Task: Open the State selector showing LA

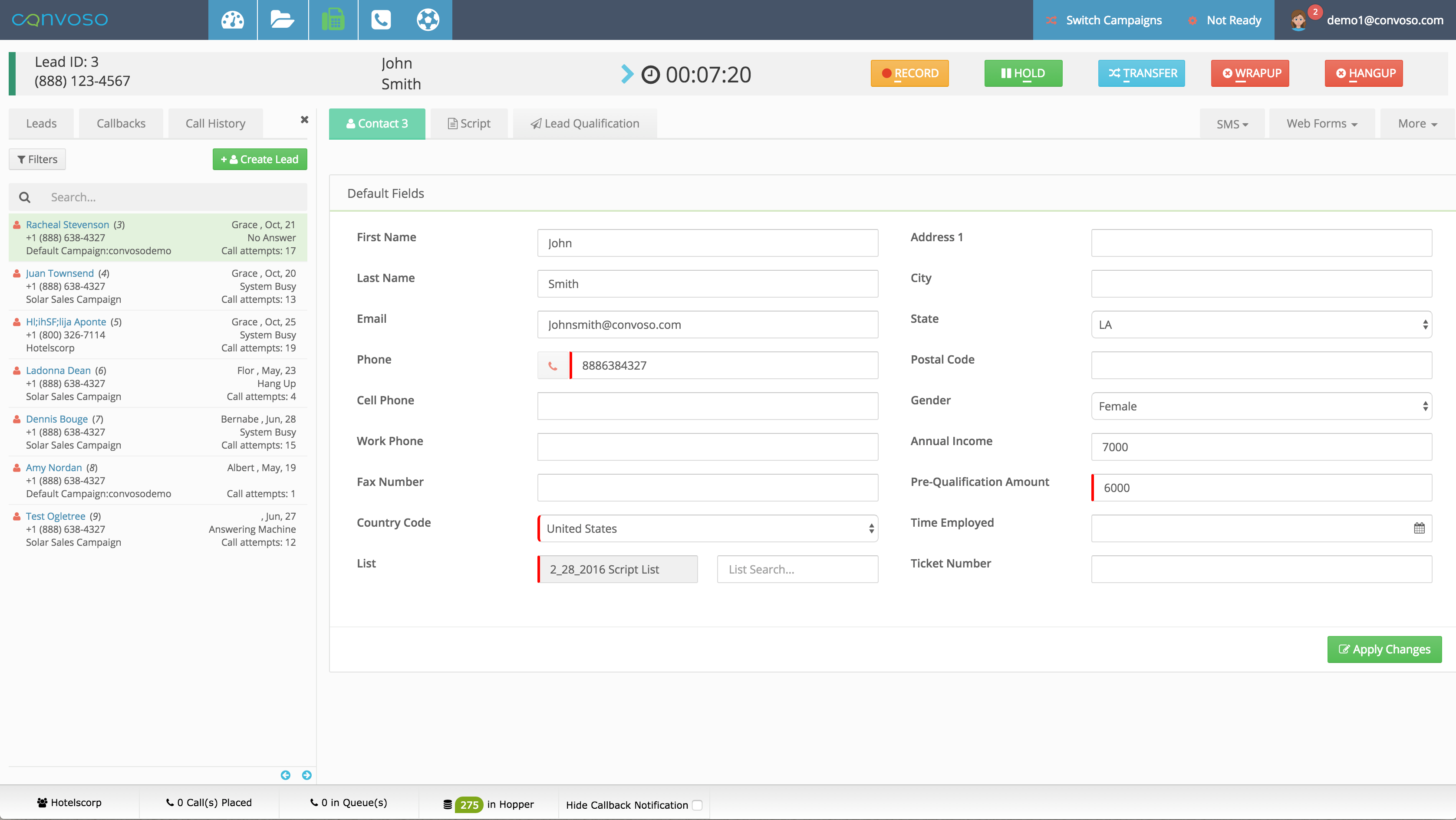Action: [1261, 324]
